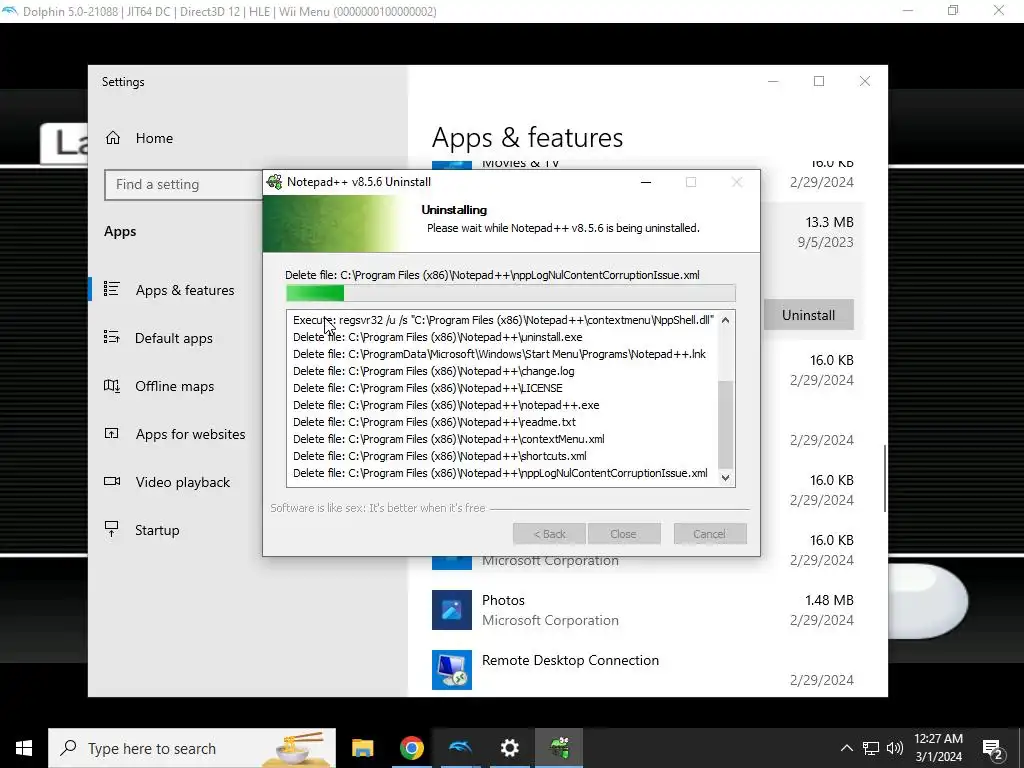This screenshot has width=1024, height=768.
Task: Open the Windows Start menu
Action: (24, 748)
